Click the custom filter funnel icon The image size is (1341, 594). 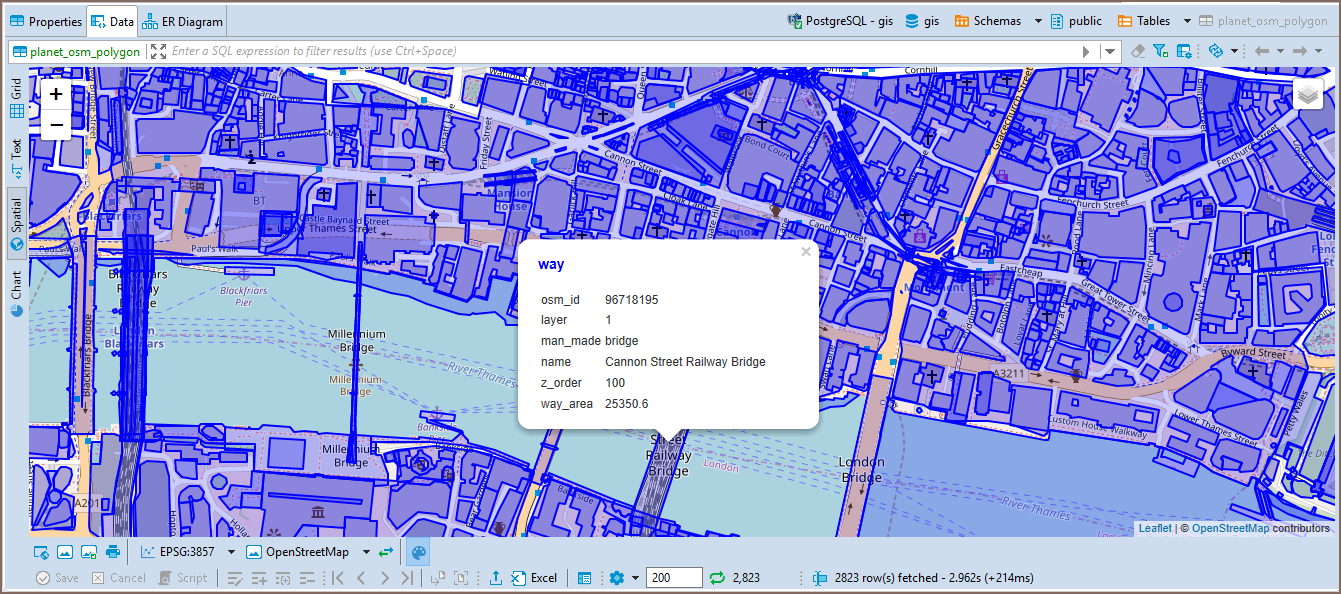pos(1160,51)
